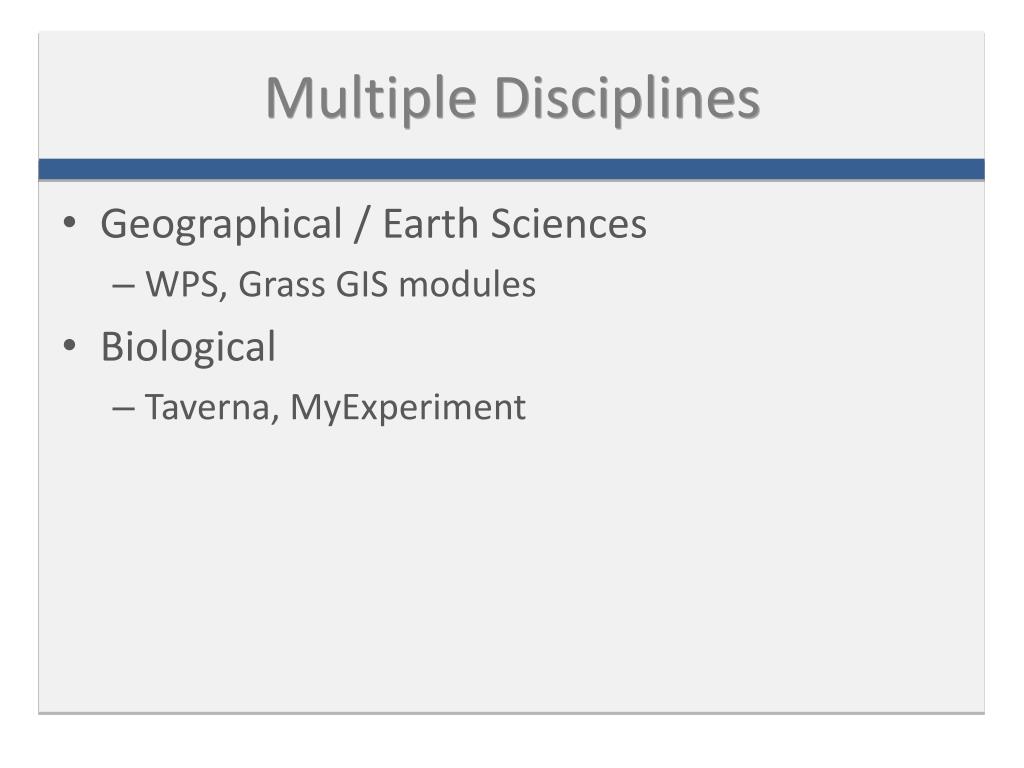Click the word Taverna
1024x768 pixels.
click(x=212, y=408)
